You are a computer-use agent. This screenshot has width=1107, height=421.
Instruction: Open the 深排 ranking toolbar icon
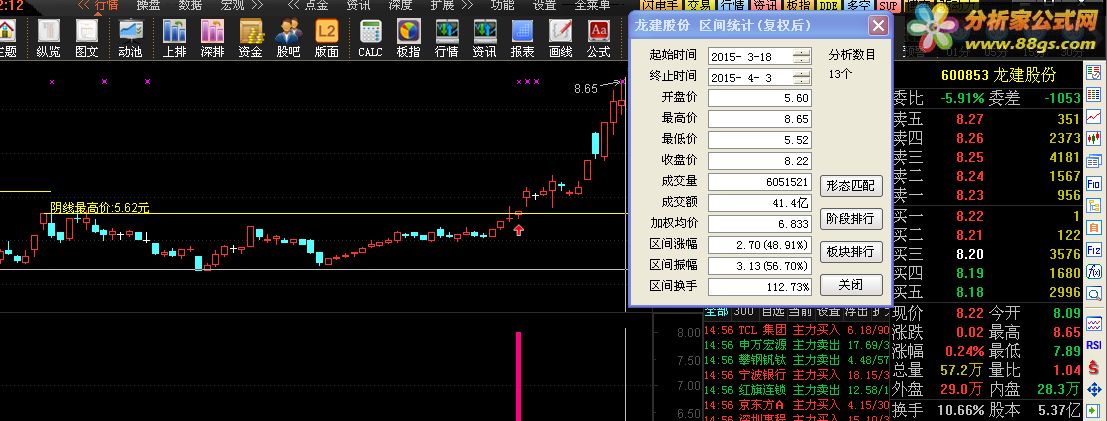[212, 38]
